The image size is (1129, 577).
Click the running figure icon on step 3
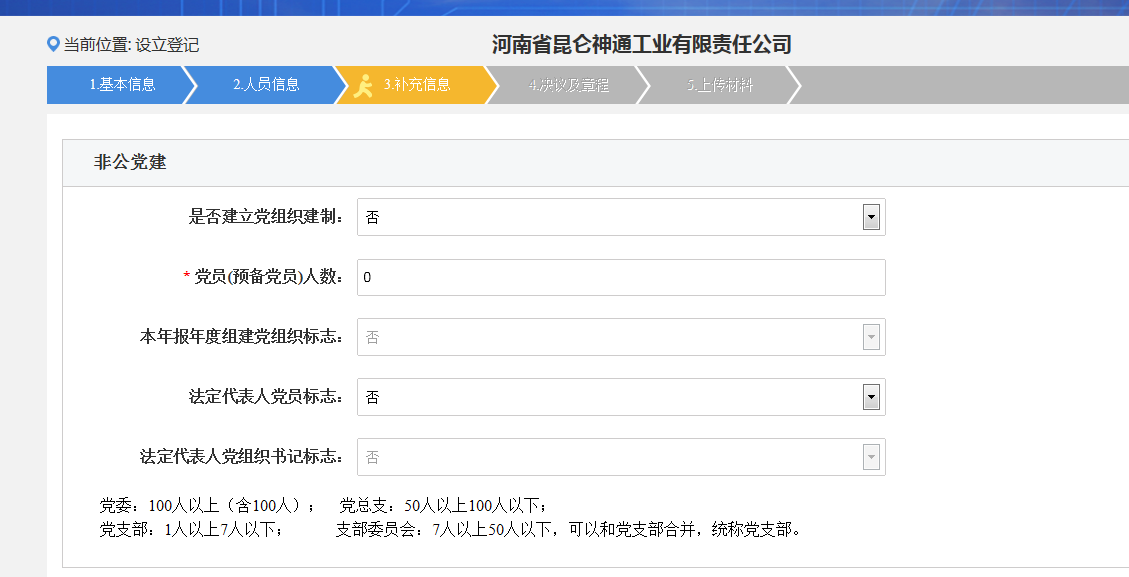click(x=364, y=85)
